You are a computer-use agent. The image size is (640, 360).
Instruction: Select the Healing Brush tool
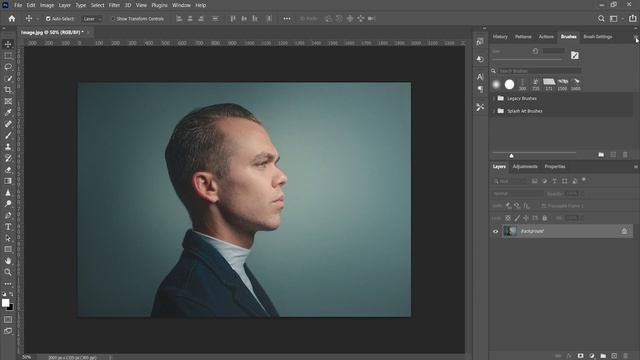tap(8, 124)
